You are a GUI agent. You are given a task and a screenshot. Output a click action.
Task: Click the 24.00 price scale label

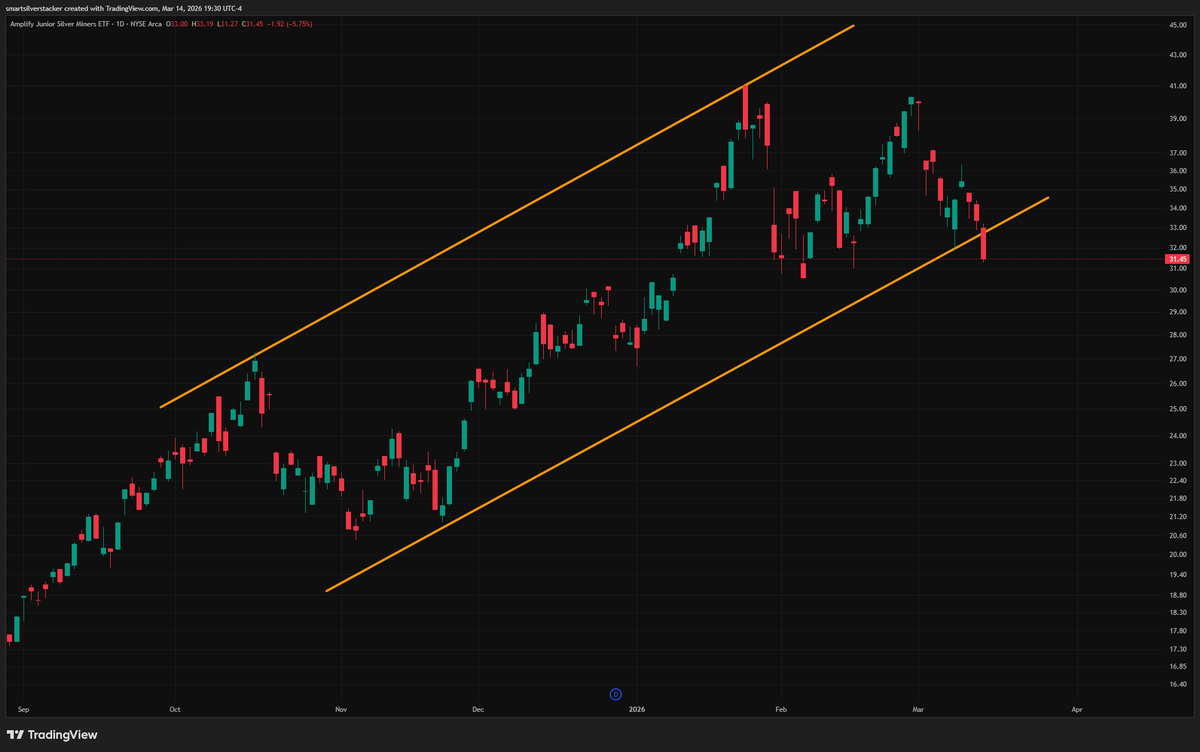tap(1177, 436)
